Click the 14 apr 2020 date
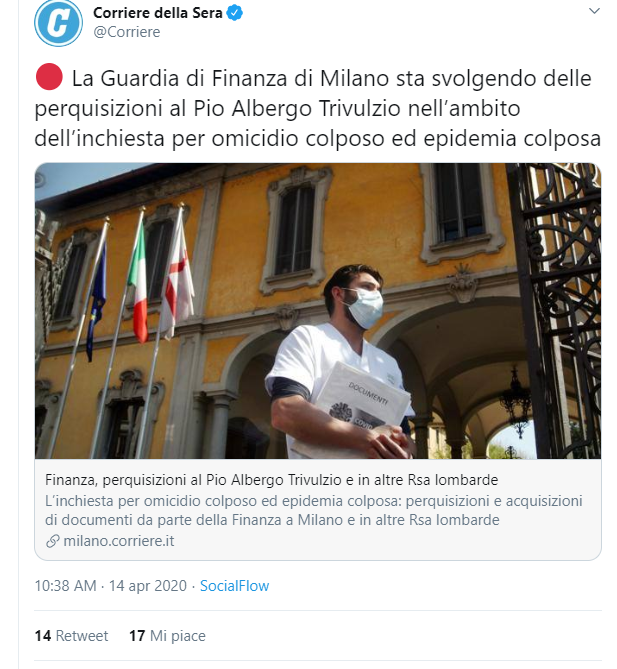This screenshot has height=669, width=617. point(148,586)
